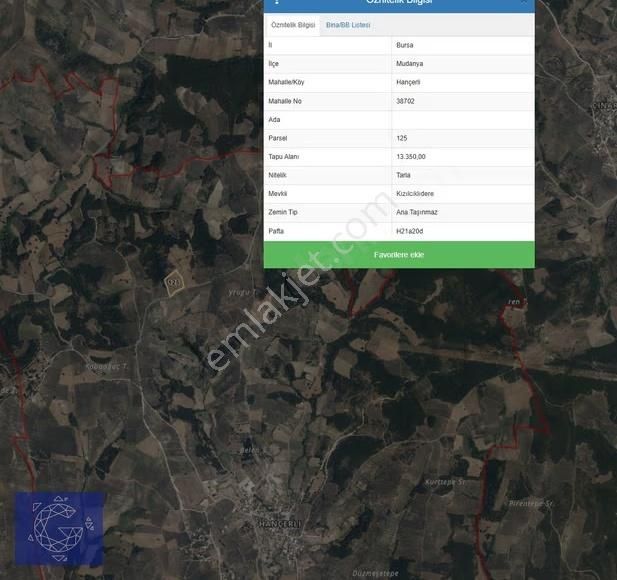
Task: Select the Bursa value in the İl row
Action: (405, 45)
